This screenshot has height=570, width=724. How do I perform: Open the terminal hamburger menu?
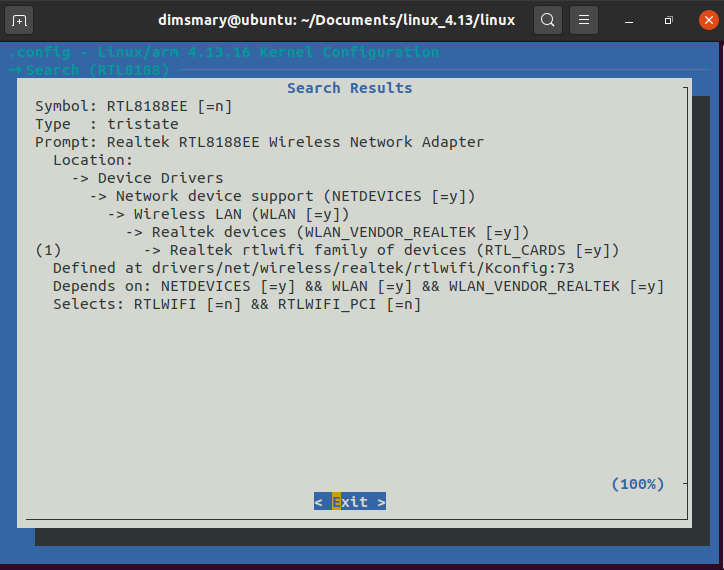584,20
